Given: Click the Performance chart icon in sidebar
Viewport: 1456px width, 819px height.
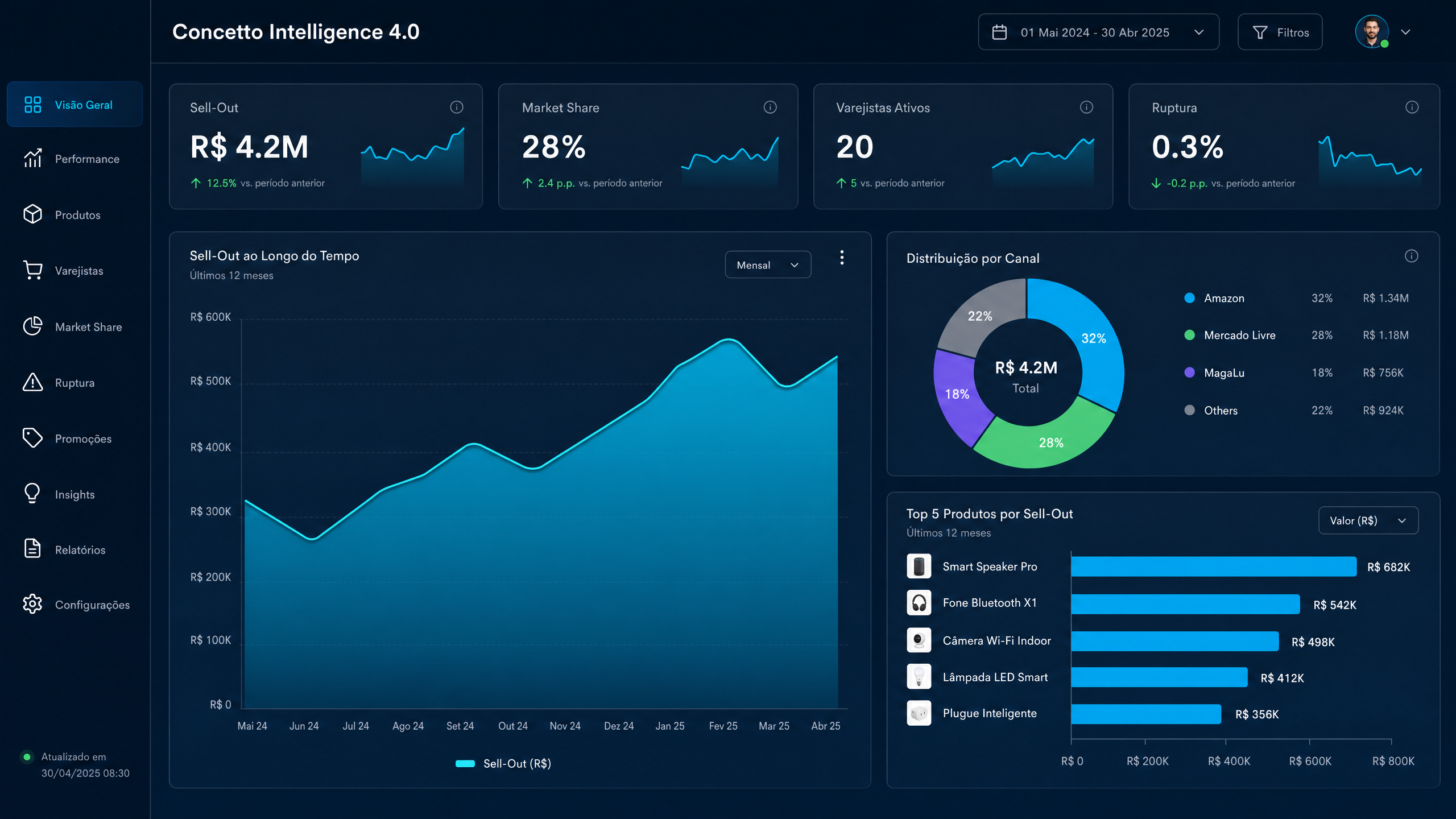Looking at the screenshot, I should pos(32,159).
